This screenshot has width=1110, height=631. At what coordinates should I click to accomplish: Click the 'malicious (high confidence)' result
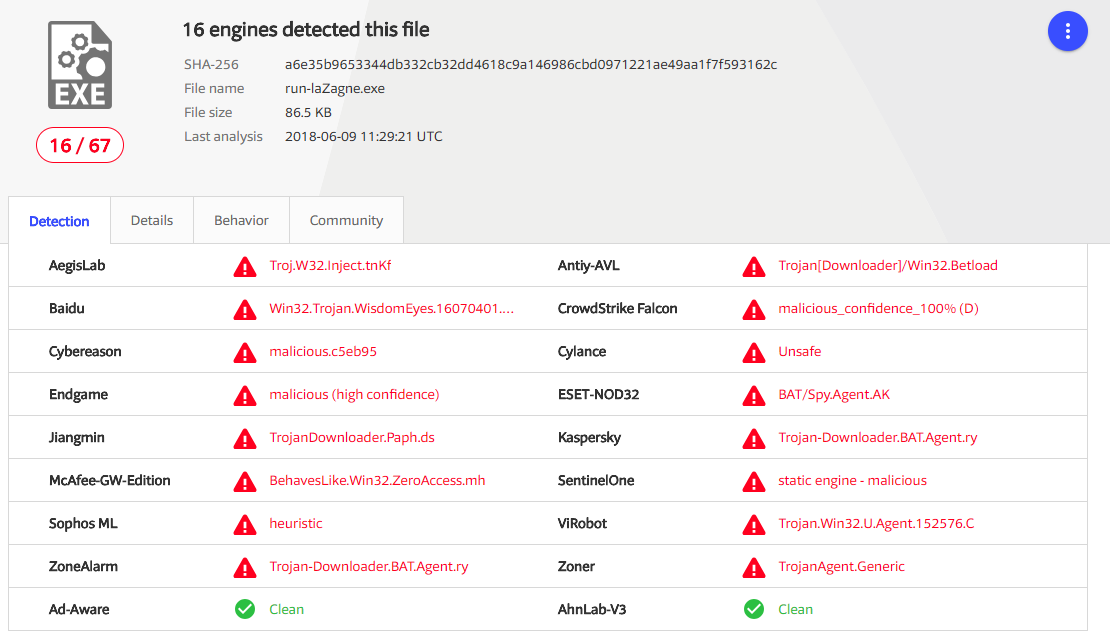354,394
